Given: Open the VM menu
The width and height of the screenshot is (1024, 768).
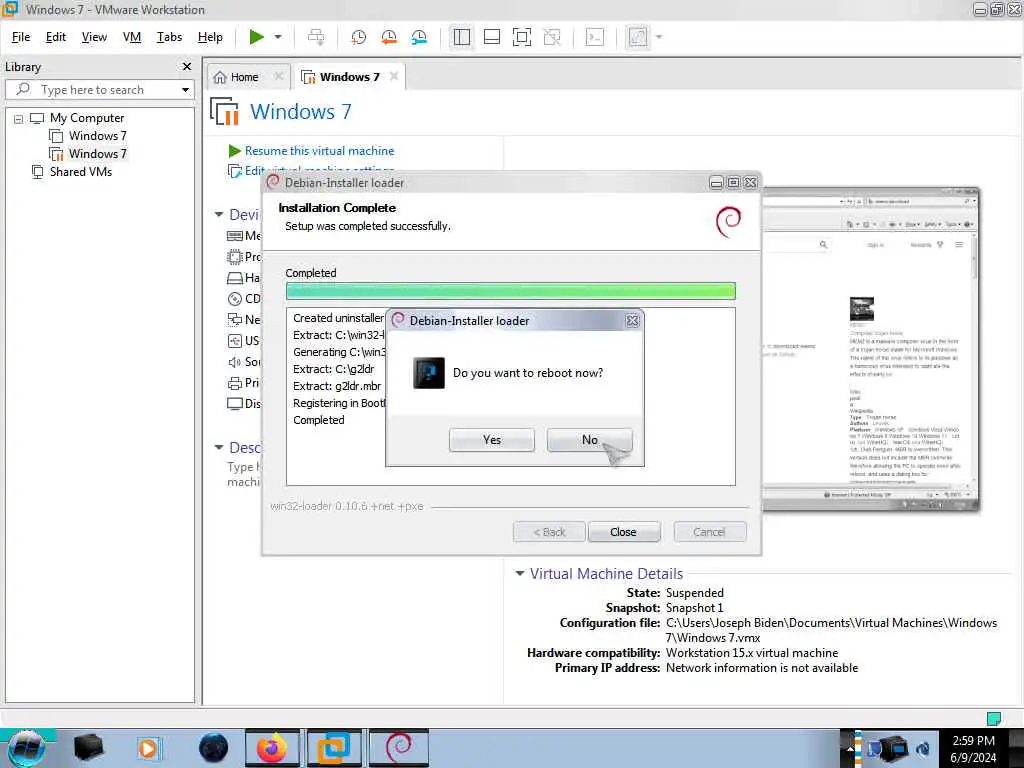Looking at the screenshot, I should [x=132, y=37].
